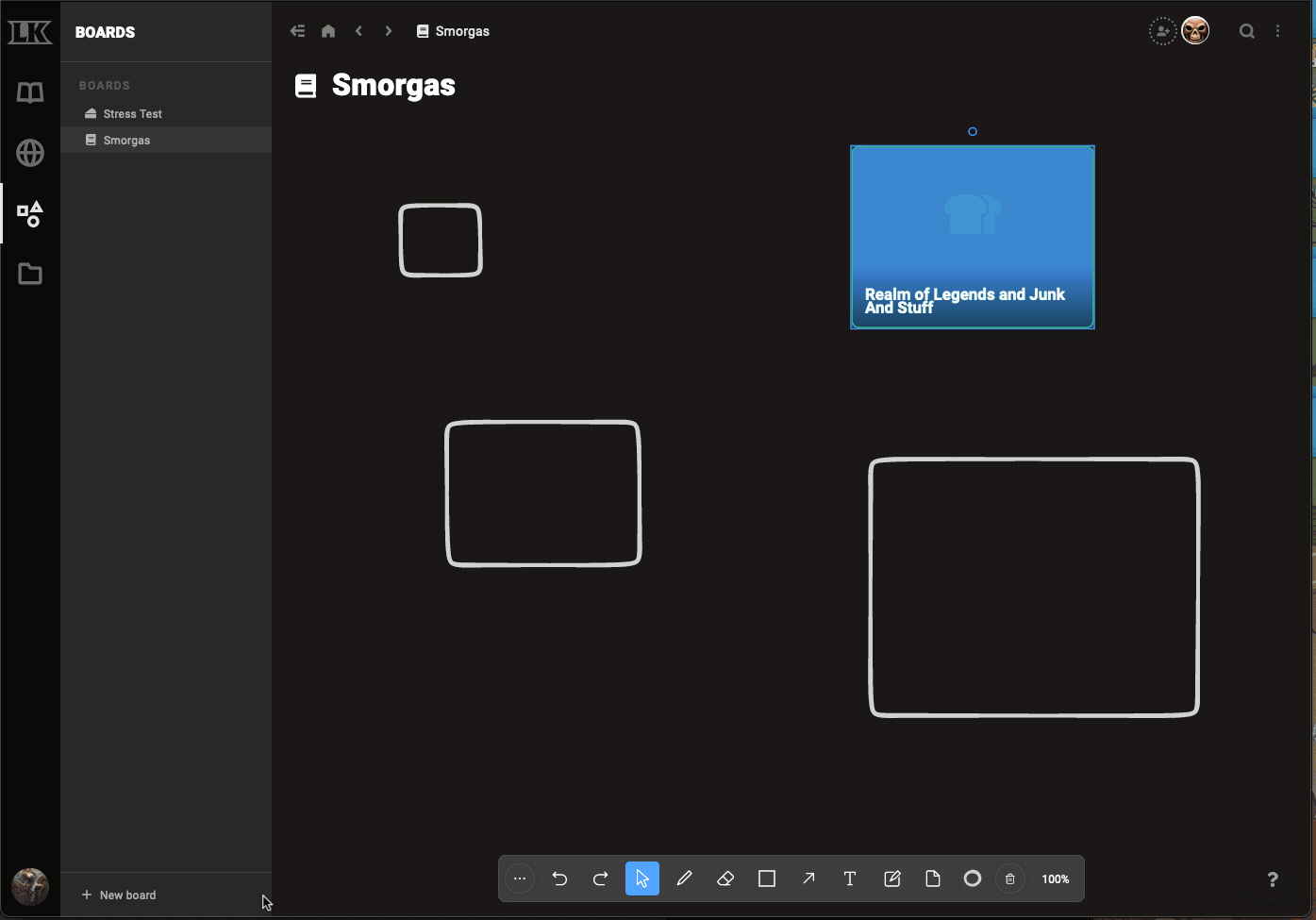Open the Stress Test board

click(x=166, y=113)
